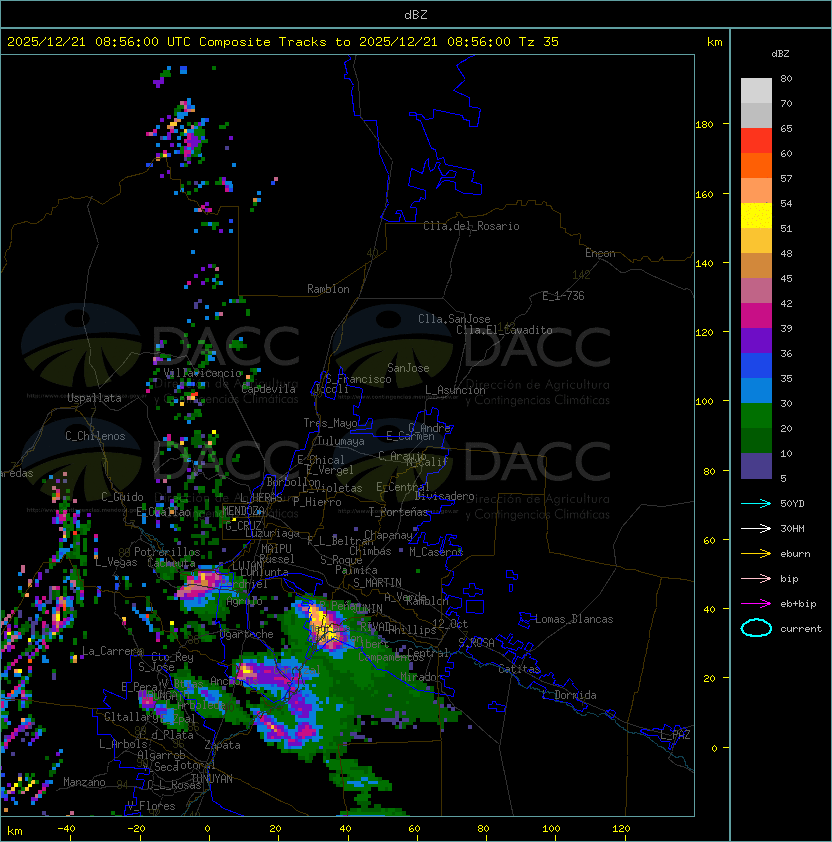The image size is (832, 842).
Task: Click the 'L_Asuncion' place label
Action: [x=455, y=390]
